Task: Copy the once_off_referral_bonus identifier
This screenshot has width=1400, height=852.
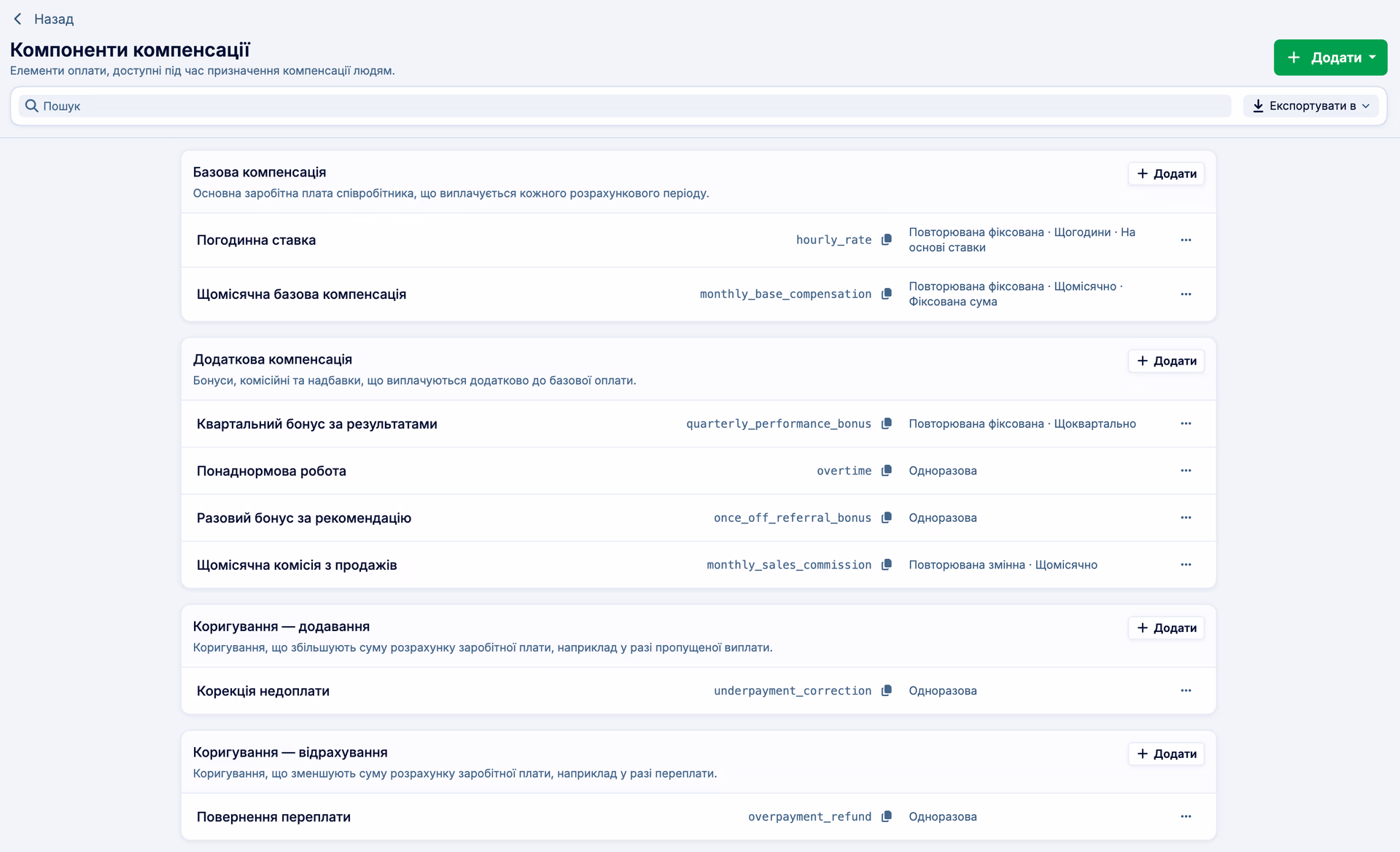Action: pyautogui.click(x=887, y=517)
